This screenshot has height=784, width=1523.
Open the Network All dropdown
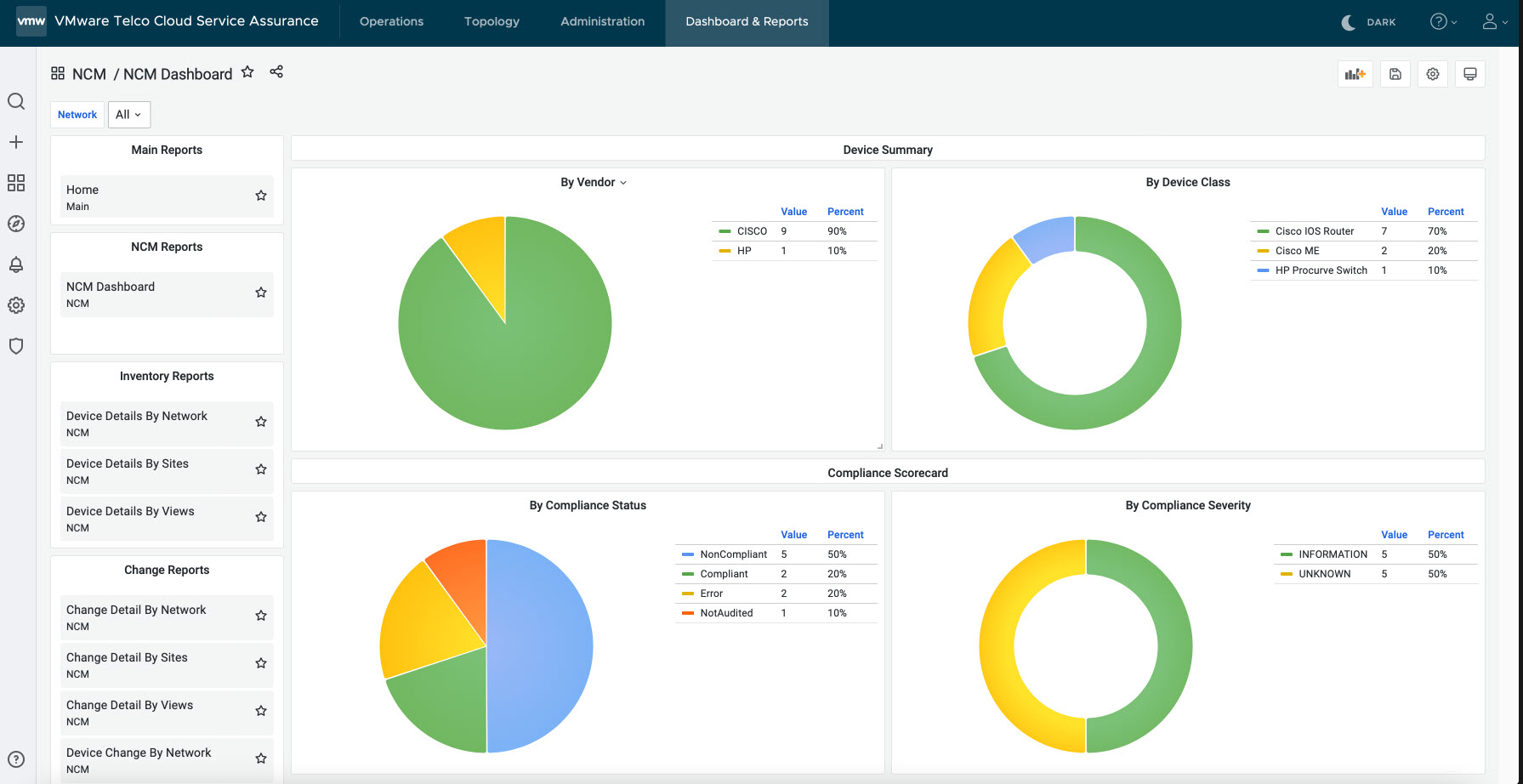129,115
